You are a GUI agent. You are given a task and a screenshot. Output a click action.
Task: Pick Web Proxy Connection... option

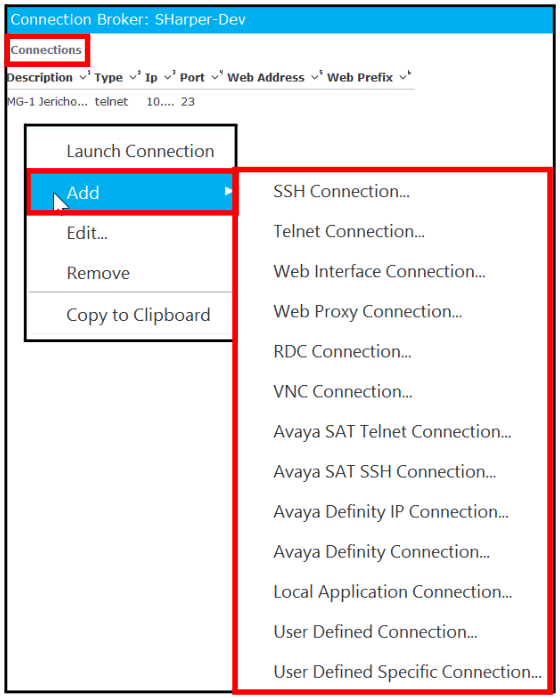click(367, 312)
